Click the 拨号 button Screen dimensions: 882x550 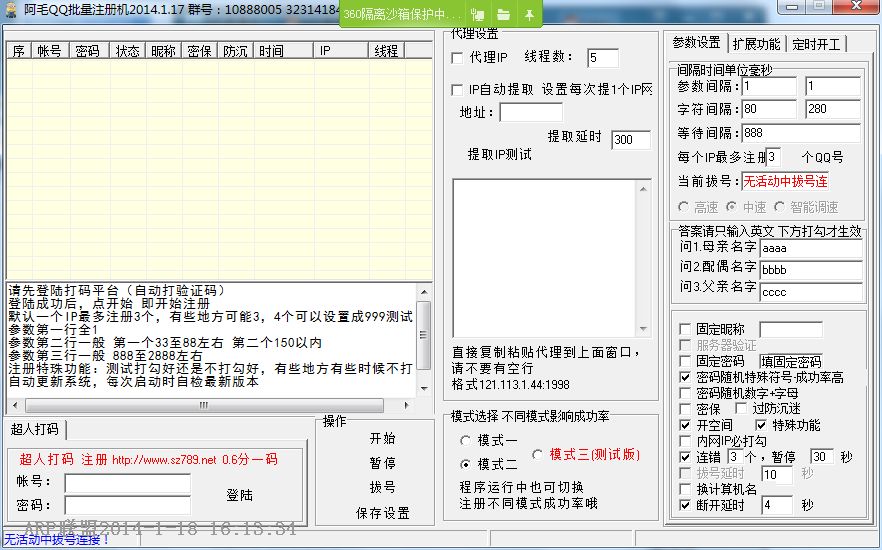pyautogui.click(x=382, y=487)
